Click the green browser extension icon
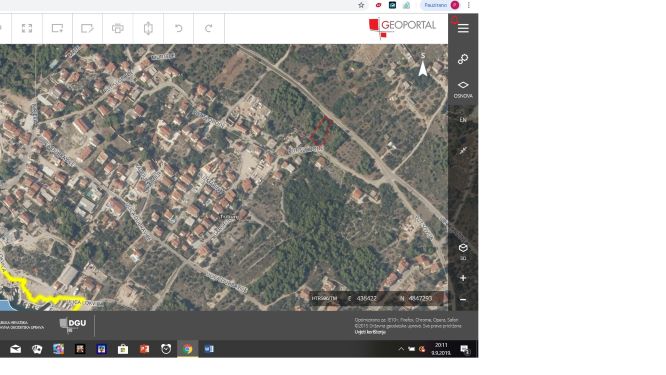 (x=406, y=5)
